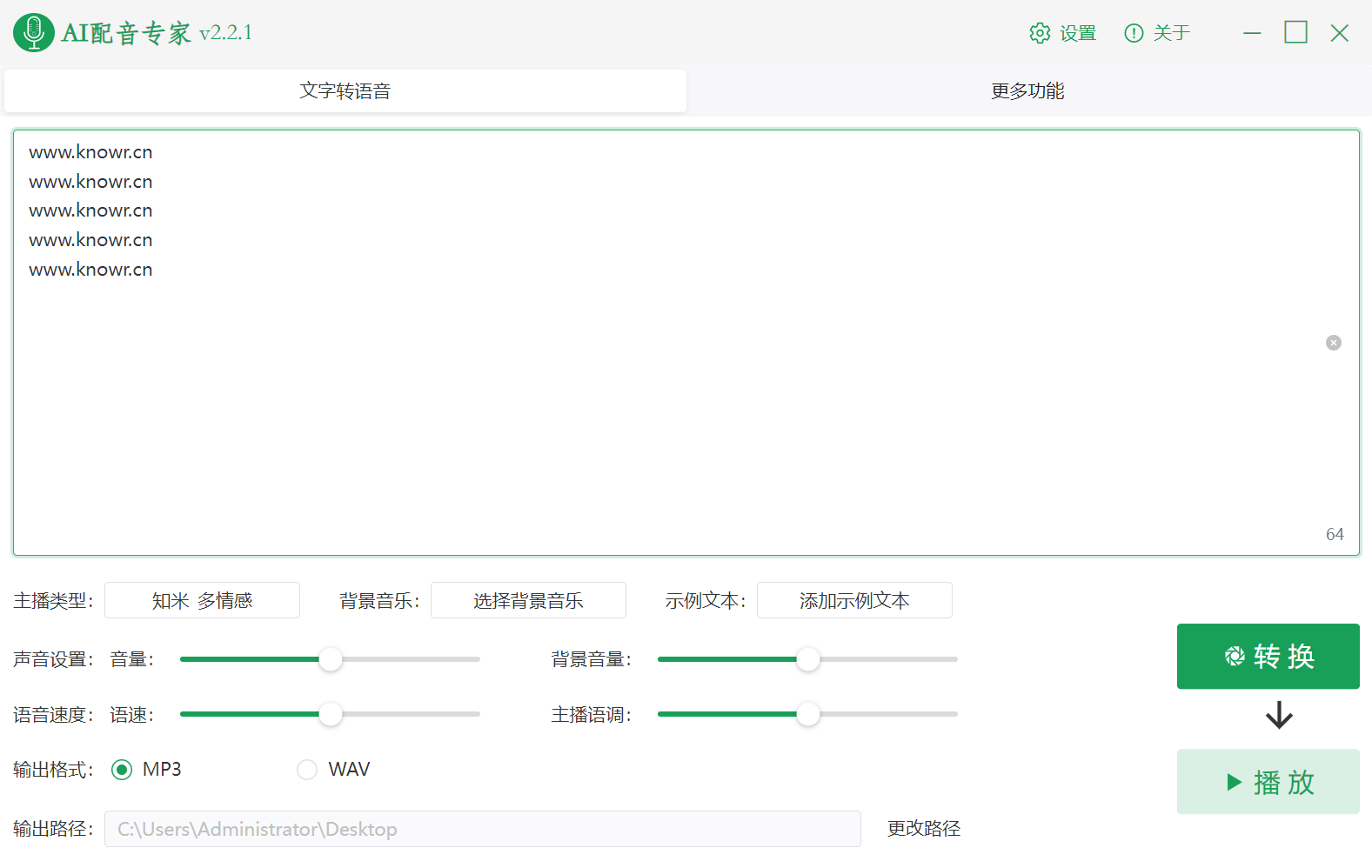Click the character count 64
The image size is (1372, 868).
point(1335,534)
